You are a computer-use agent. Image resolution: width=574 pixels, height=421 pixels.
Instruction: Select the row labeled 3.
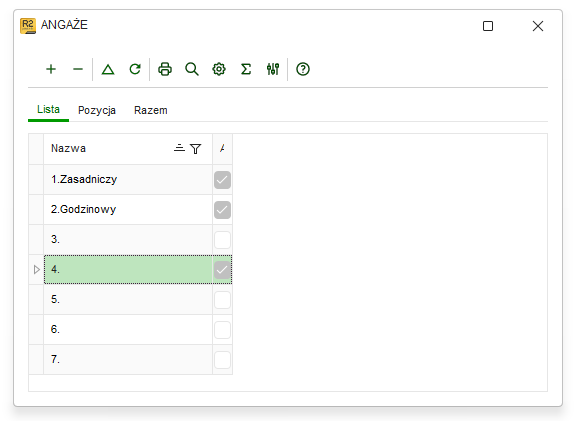[x=128, y=240]
